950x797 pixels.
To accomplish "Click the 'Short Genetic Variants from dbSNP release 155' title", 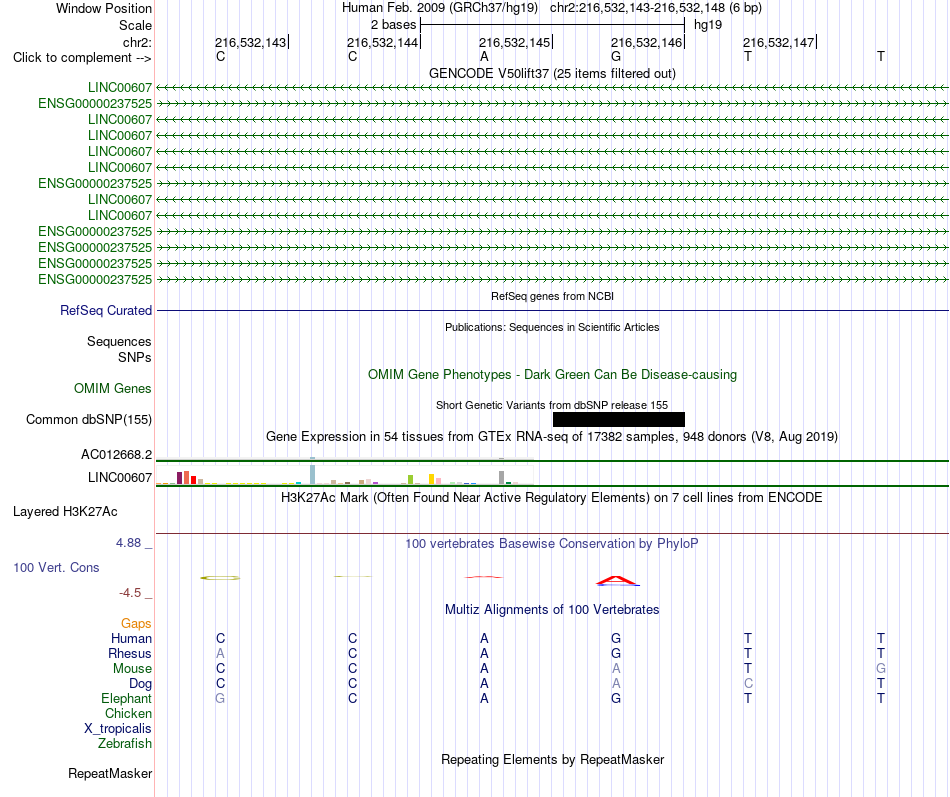I will point(552,405).
